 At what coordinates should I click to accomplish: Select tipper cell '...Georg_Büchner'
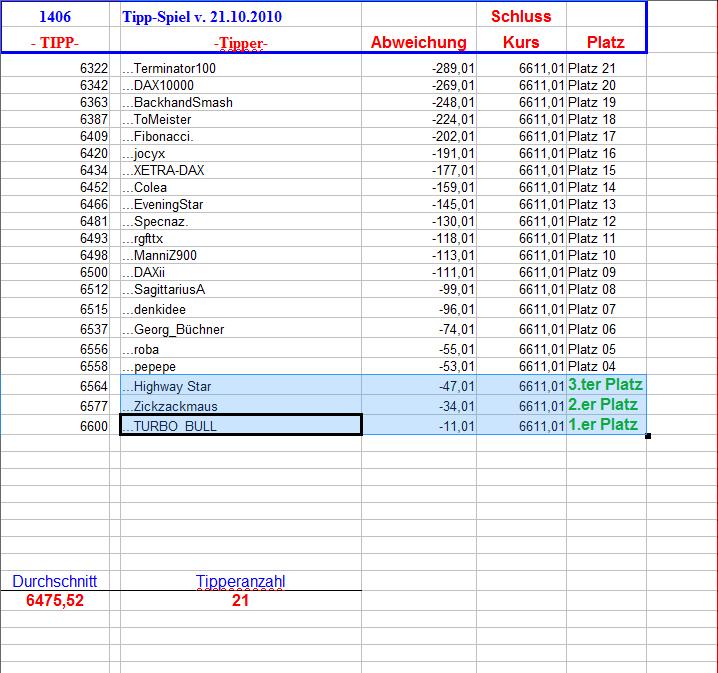pyautogui.click(x=241, y=329)
